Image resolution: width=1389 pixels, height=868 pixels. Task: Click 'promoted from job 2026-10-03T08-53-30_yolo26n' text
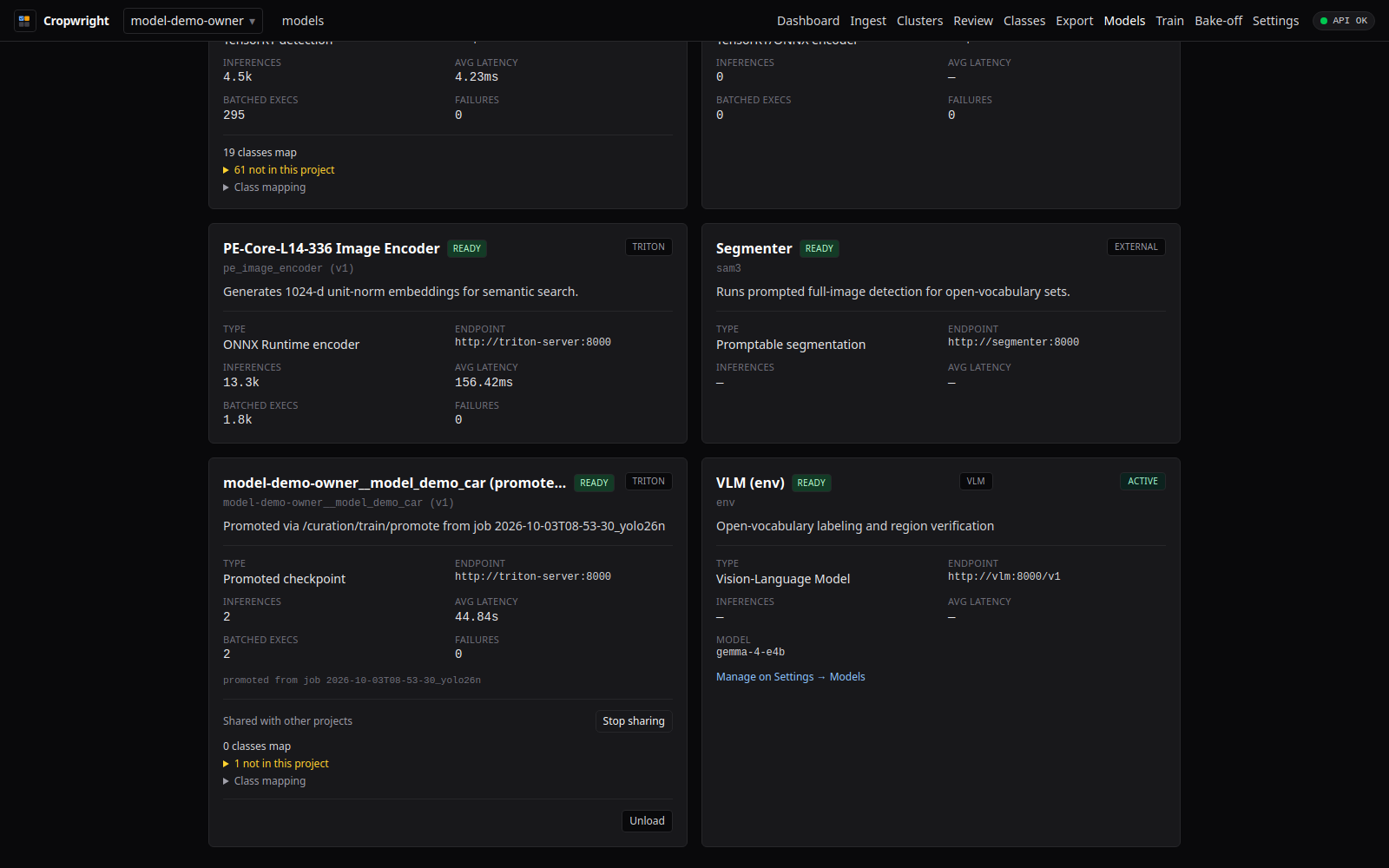click(x=352, y=681)
